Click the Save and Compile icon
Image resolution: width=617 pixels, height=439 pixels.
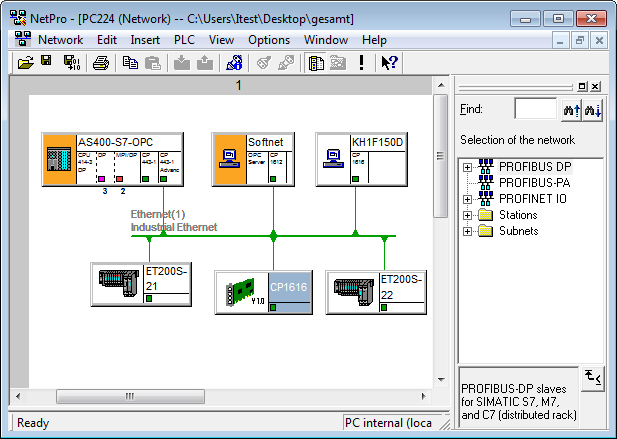72,62
